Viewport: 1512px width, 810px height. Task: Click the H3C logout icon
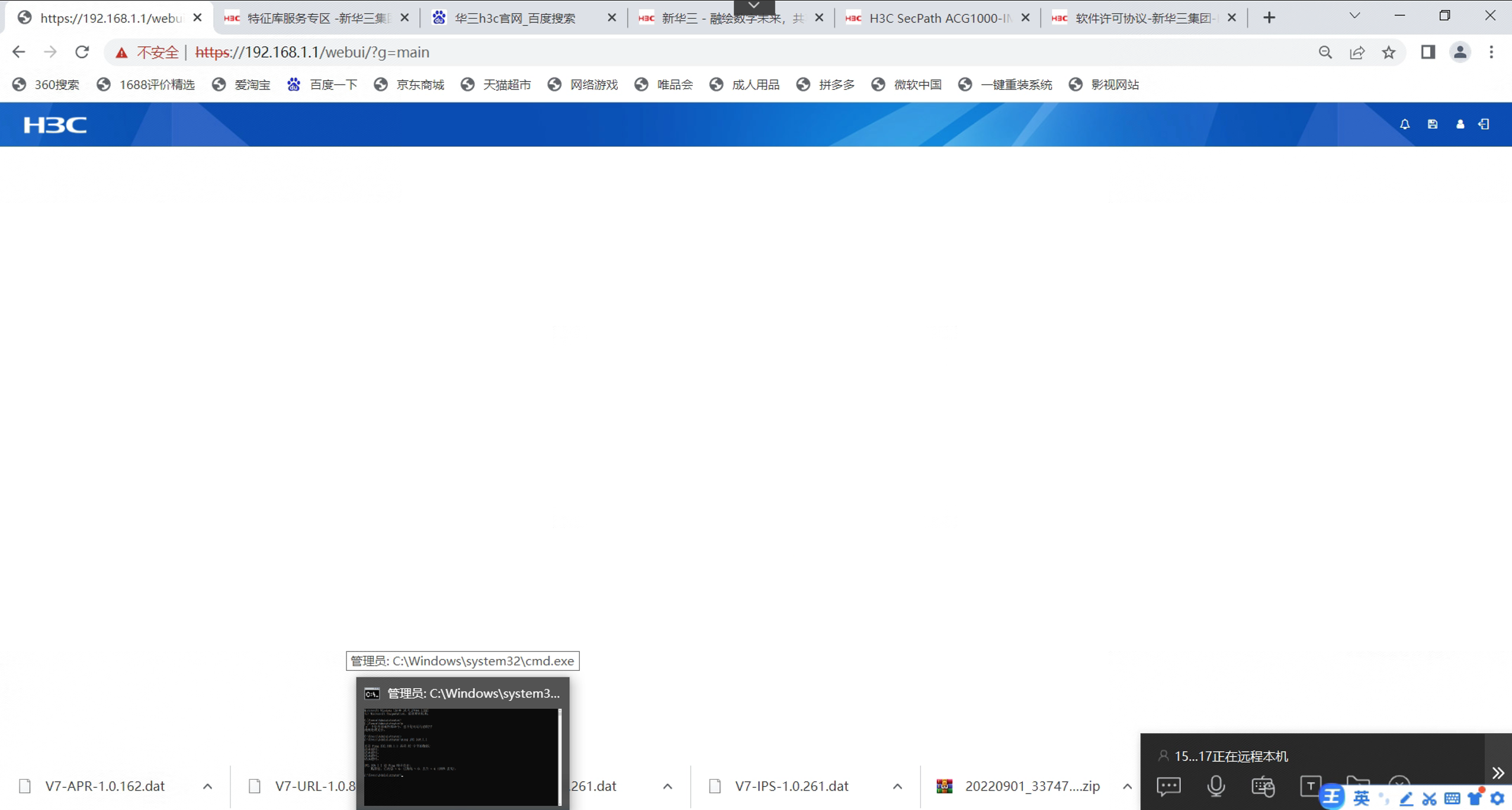pyautogui.click(x=1484, y=124)
